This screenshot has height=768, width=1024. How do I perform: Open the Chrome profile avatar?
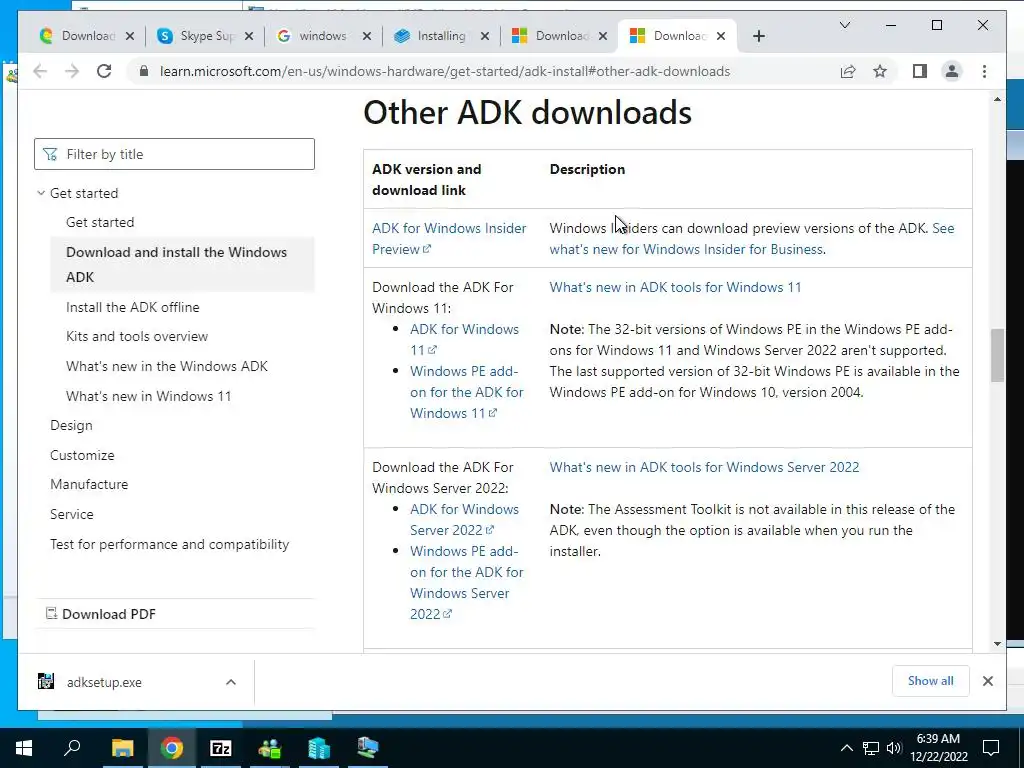(x=952, y=71)
